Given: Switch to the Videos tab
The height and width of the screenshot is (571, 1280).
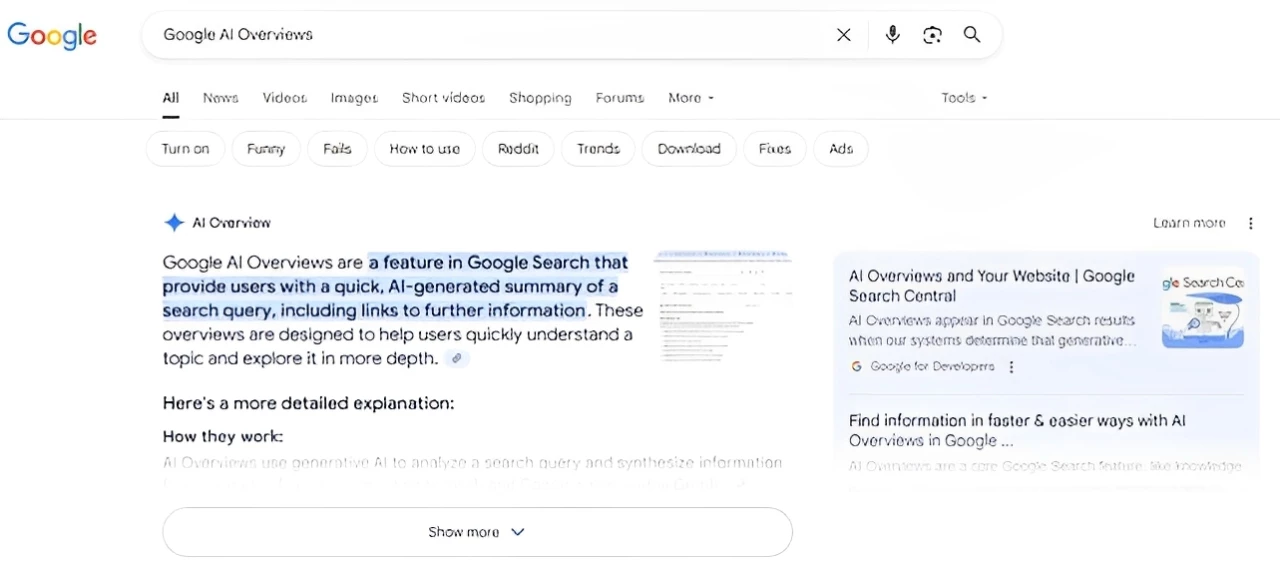Looking at the screenshot, I should 284,98.
